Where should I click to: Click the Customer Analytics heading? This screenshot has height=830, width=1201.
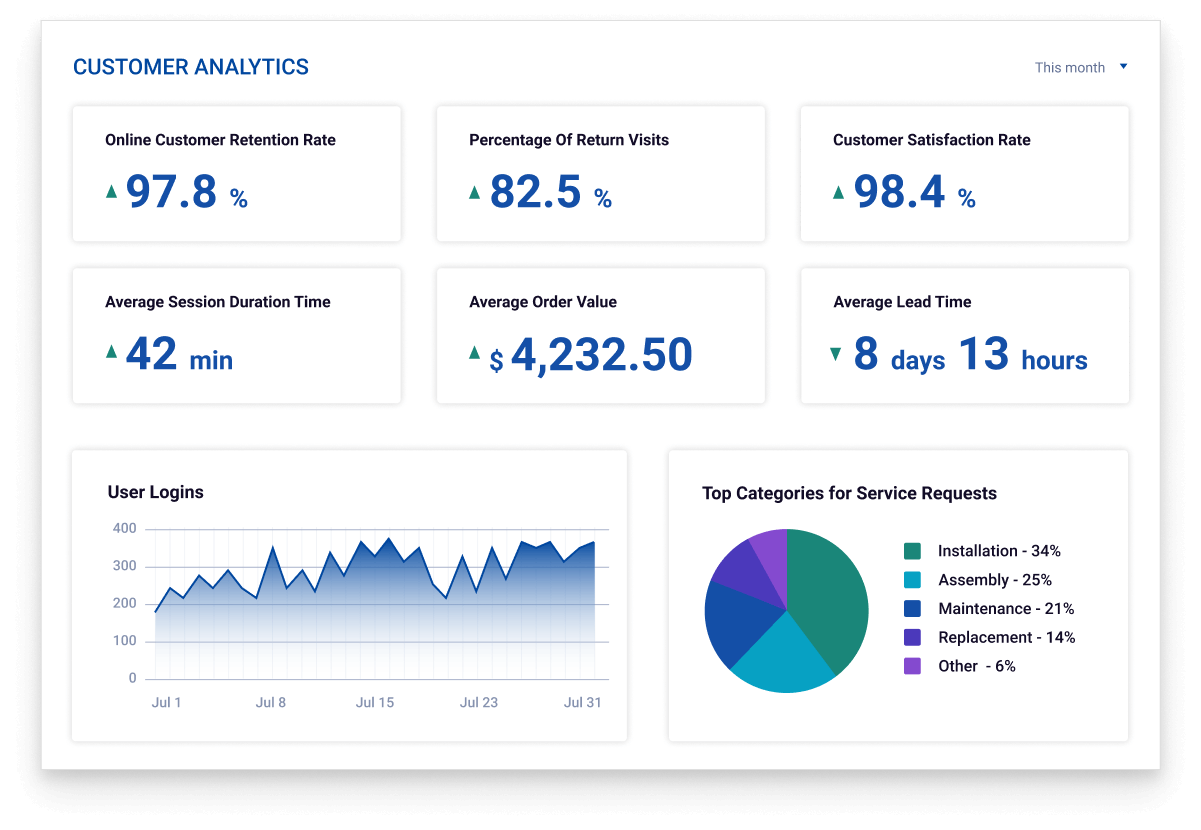coord(191,68)
